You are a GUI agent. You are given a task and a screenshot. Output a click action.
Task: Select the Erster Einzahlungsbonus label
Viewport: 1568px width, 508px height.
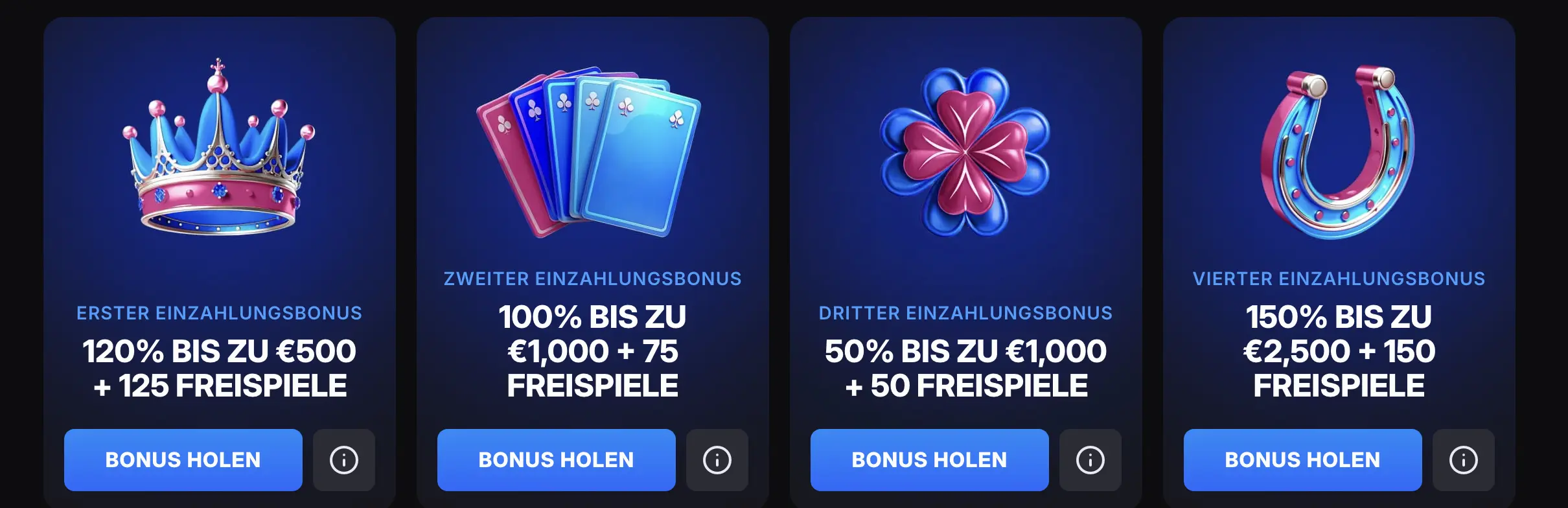[219, 313]
